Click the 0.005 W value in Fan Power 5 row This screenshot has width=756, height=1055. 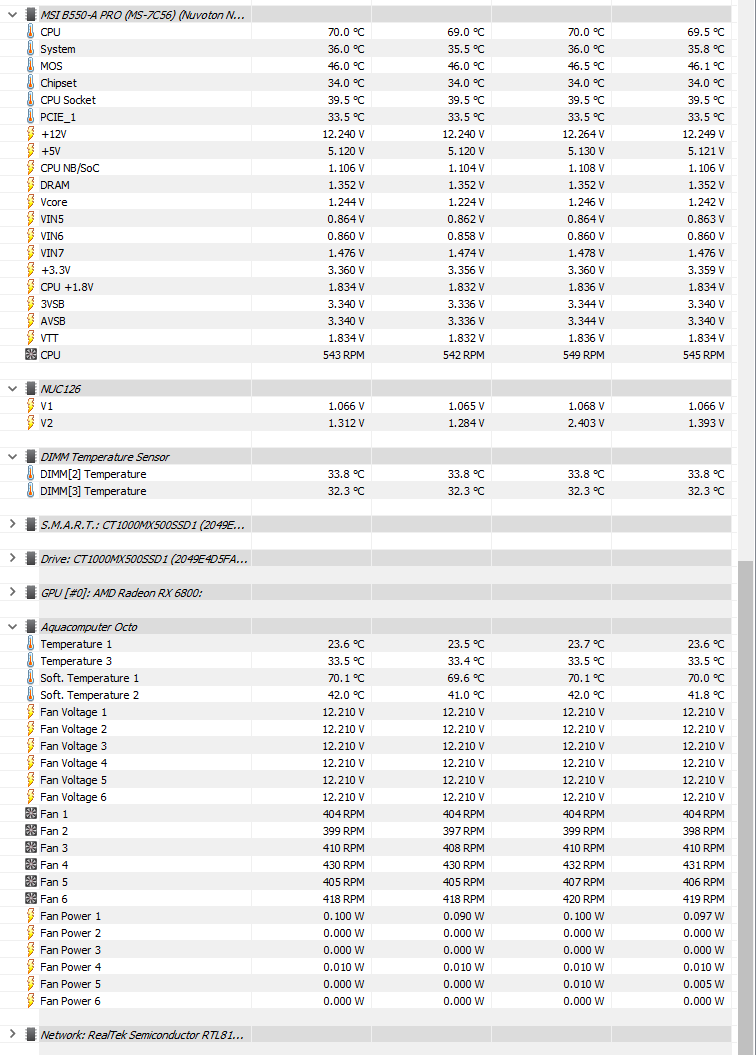click(x=704, y=984)
